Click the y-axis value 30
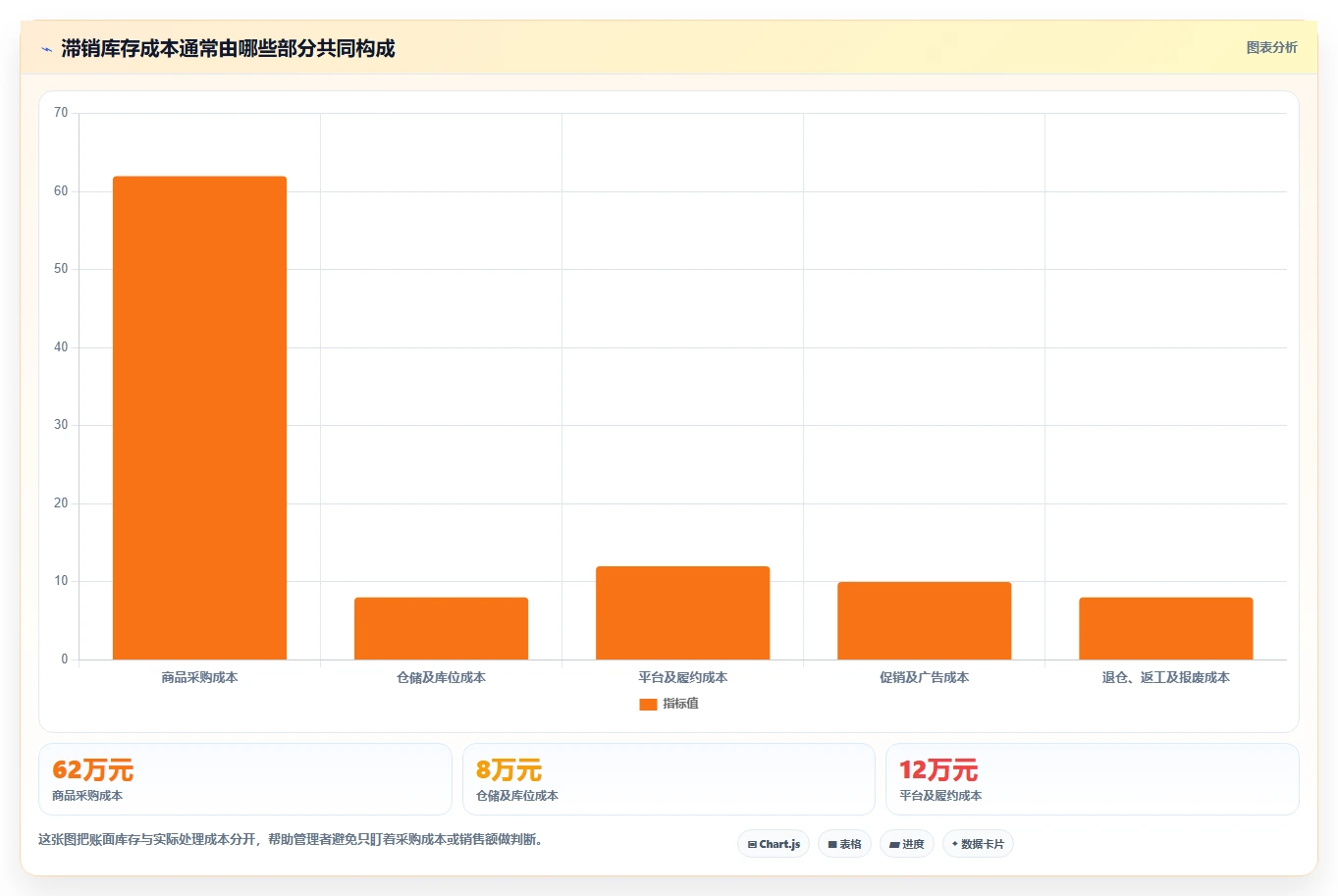Screen dimensions: 1338x896 click(x=61, y=425)
